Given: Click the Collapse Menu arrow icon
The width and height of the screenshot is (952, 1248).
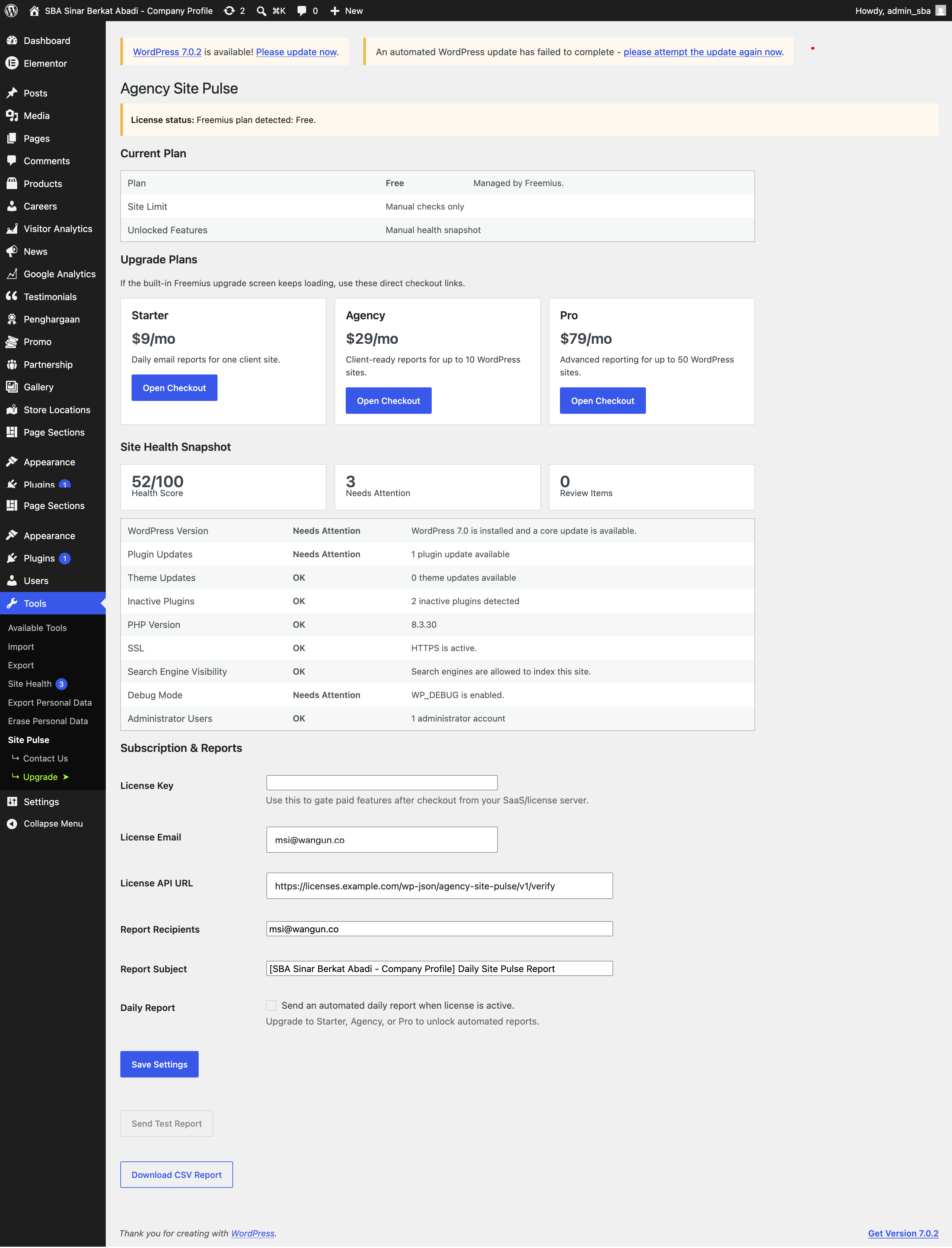Looking at the screenshot, I should coord(12,824).
